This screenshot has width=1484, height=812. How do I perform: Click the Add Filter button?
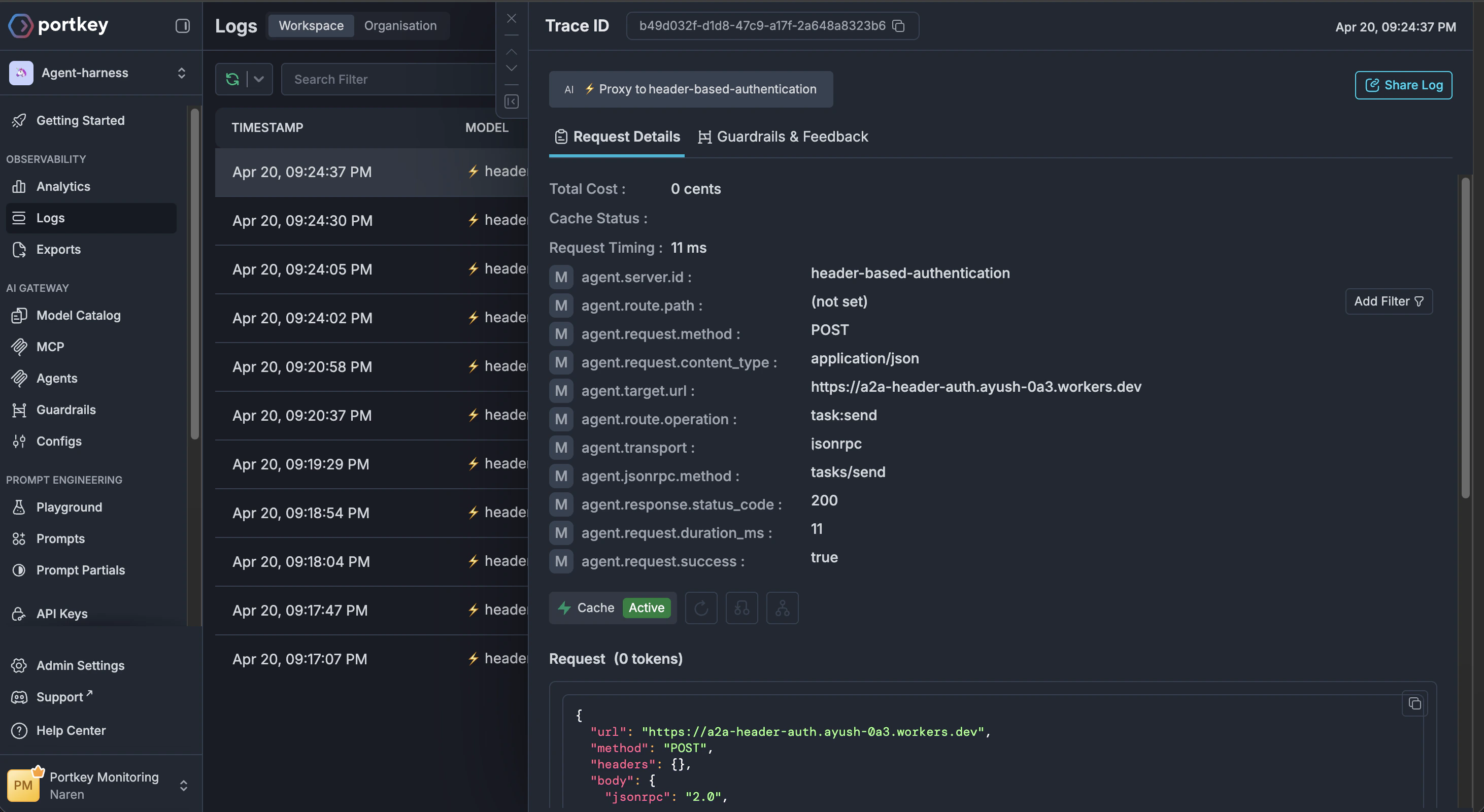[x=1389, y=301]
